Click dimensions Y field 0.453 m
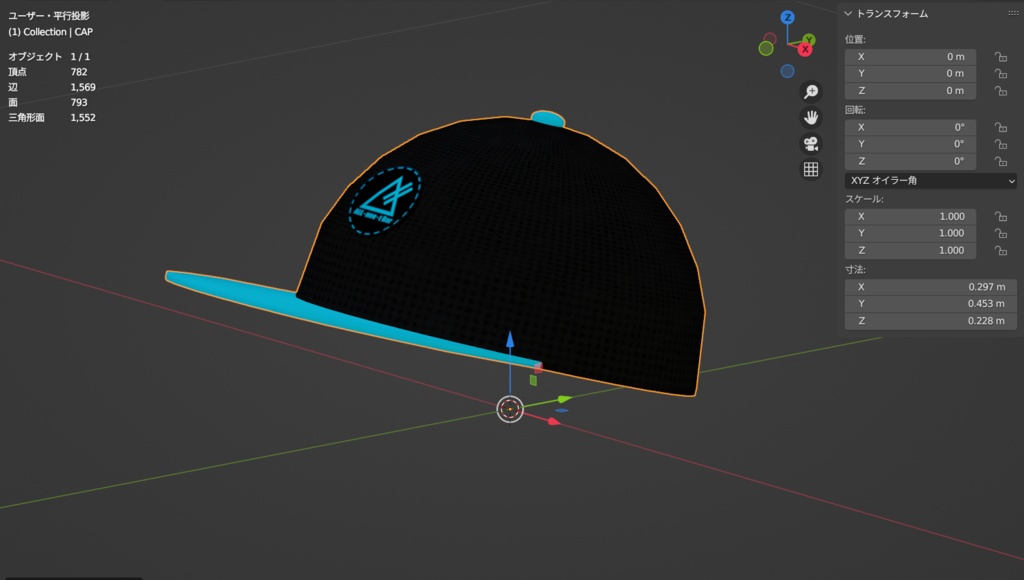 [x=931, y=304]
